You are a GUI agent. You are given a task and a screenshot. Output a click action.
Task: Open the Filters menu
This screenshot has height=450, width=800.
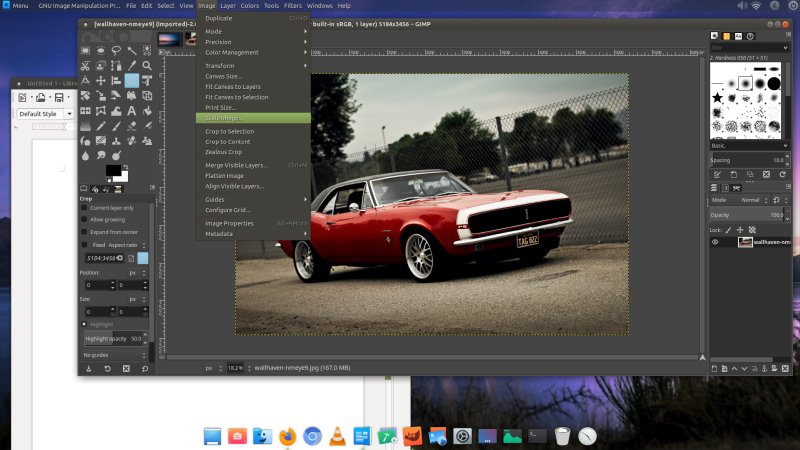(x=293, y=6)
